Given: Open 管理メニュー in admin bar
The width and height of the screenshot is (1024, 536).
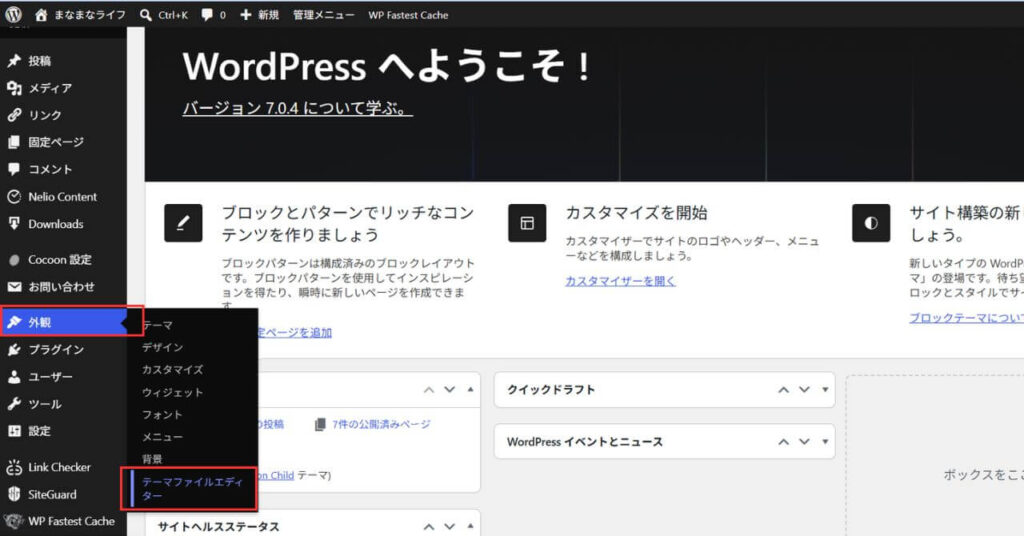Looking at the screenshot, I should [323, 14].
